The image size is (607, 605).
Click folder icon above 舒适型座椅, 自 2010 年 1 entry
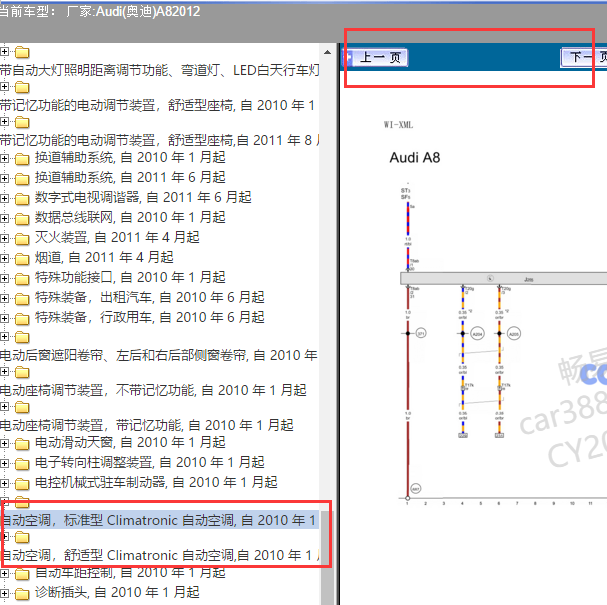click(x=22, y=87)
